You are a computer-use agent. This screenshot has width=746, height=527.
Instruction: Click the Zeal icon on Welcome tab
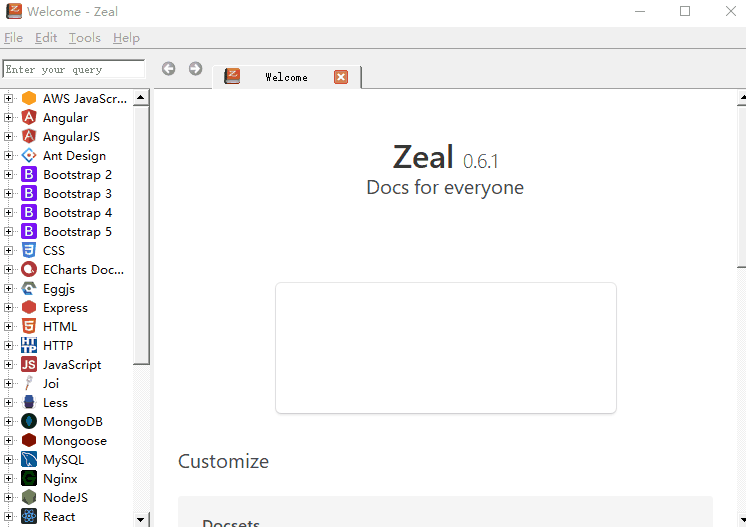(232, 77)
